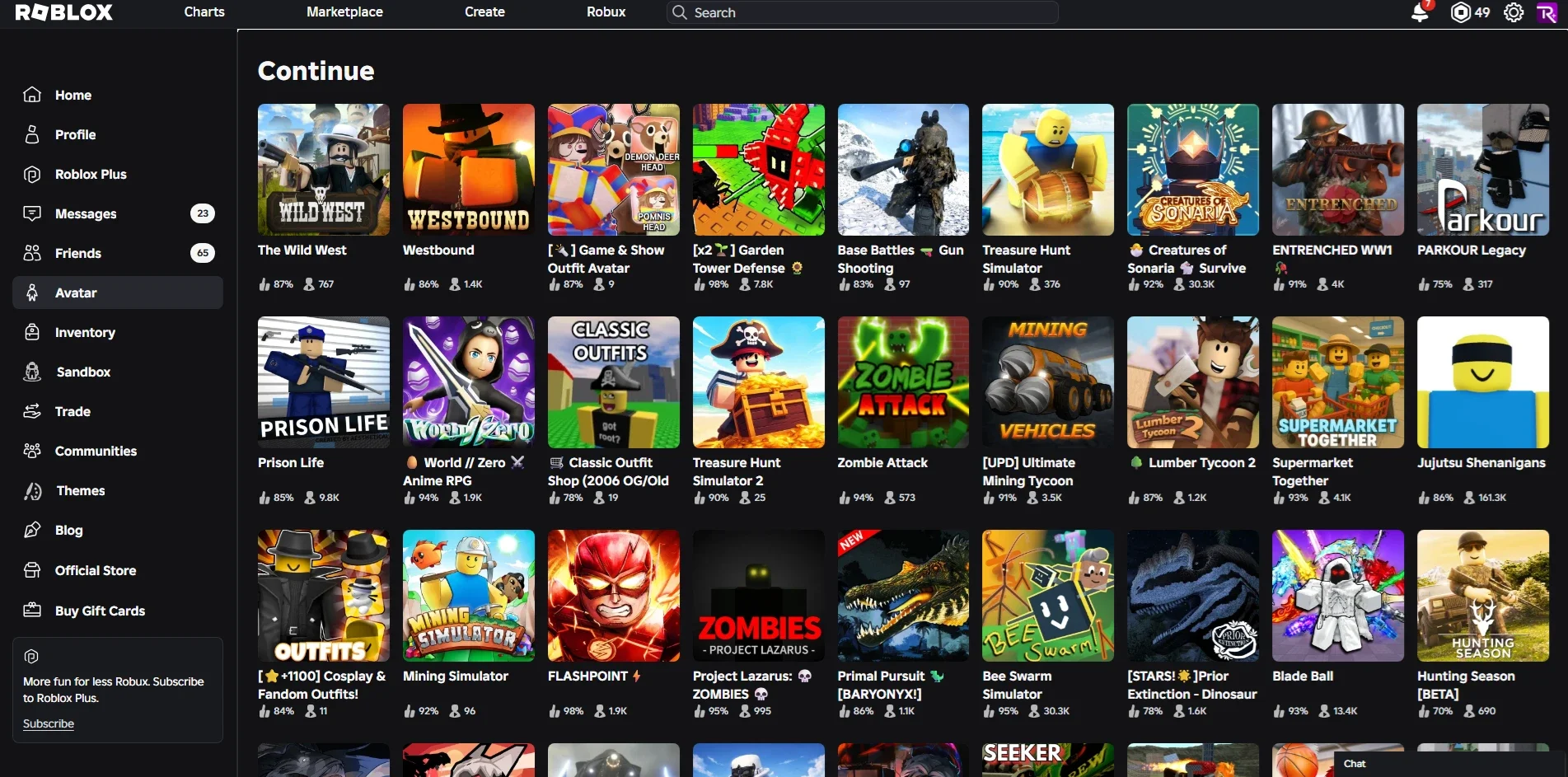
Task: Click the Messages count badge 23
Action: pyautogui.click(x=203, y=213)
